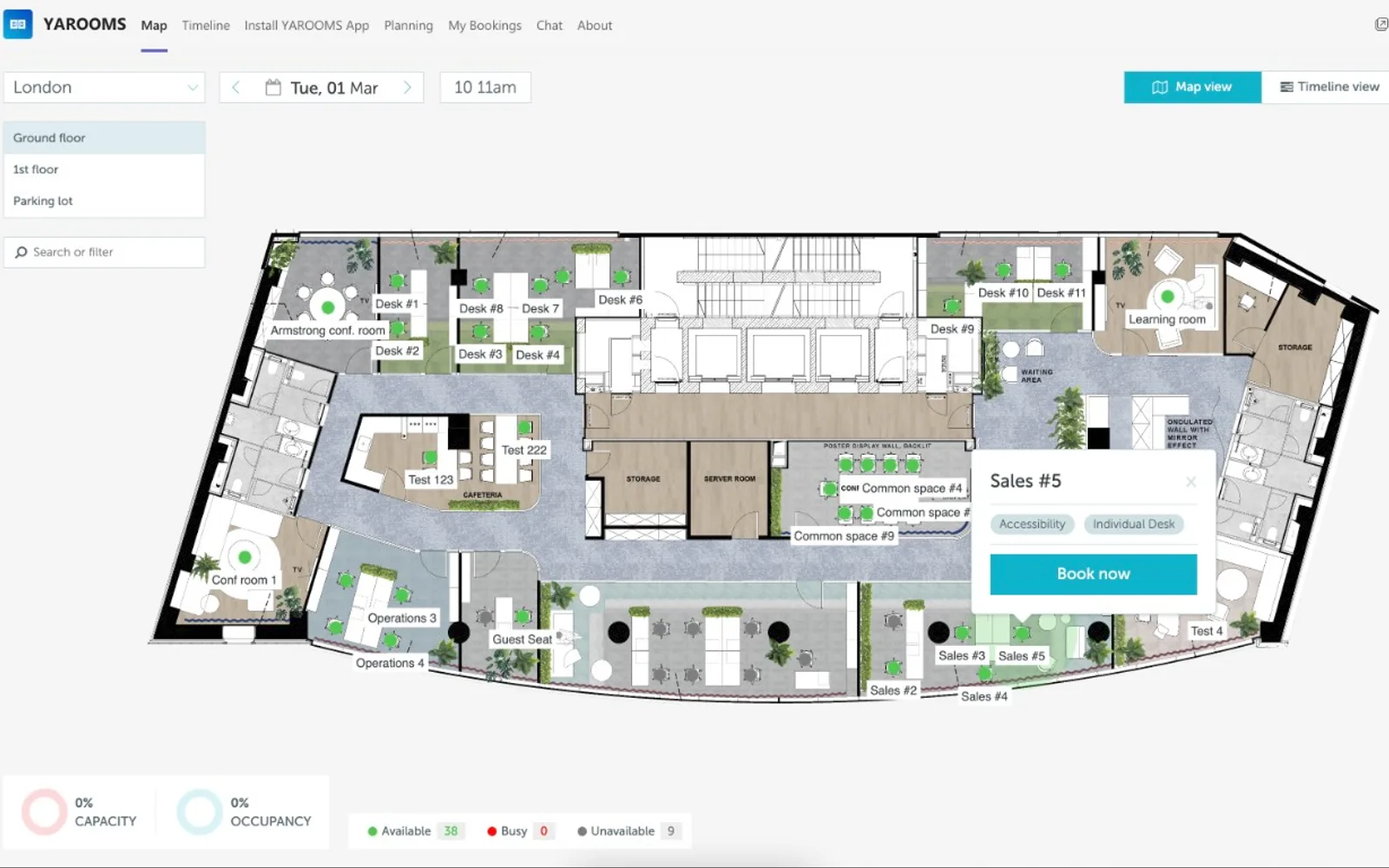
Task: Open the Timeline tab
Action: pos(206,25)
